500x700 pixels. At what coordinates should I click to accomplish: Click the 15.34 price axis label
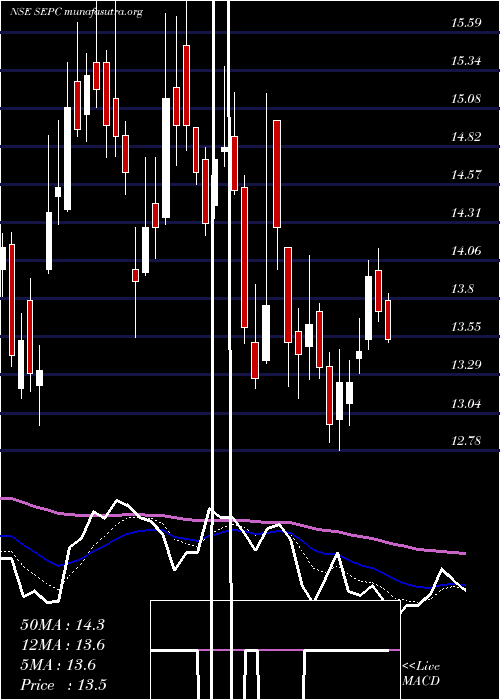pyautogui.click(x=466, y=60)
